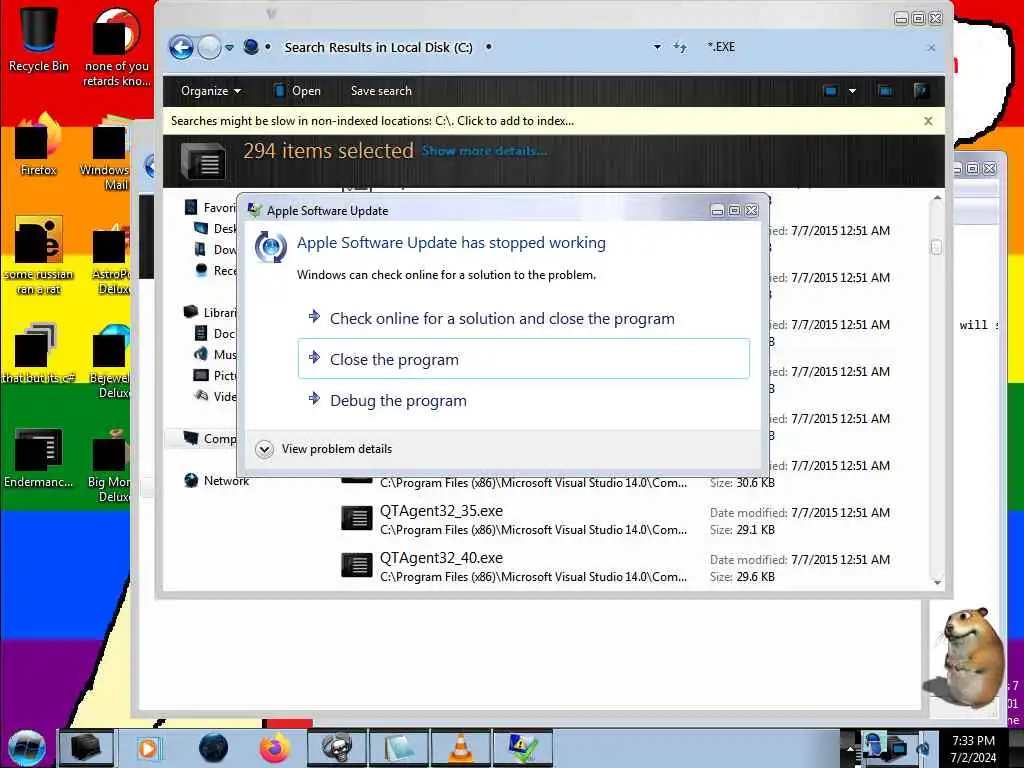This screenshot has width=1024, height=768.
Task: Click Firefox icon in taskbar
Action: (x=275, y=748)
